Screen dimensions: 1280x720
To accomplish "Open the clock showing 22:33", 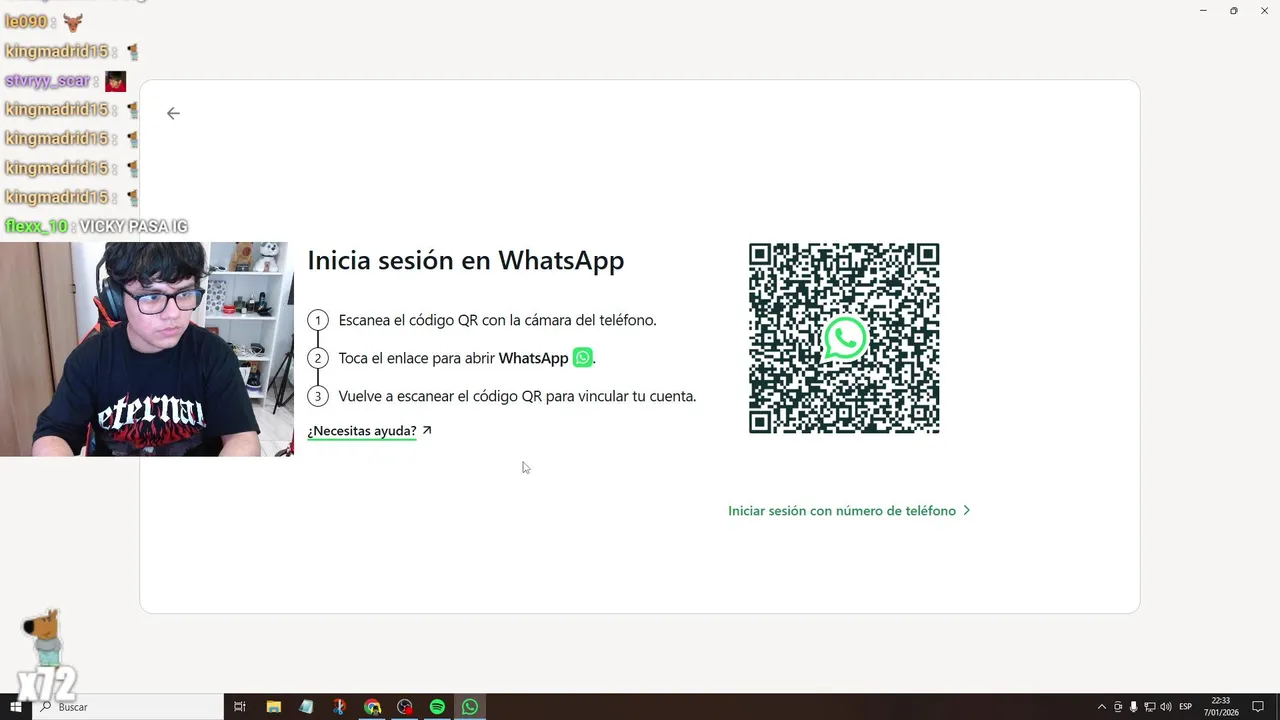I will point(1221,707).
